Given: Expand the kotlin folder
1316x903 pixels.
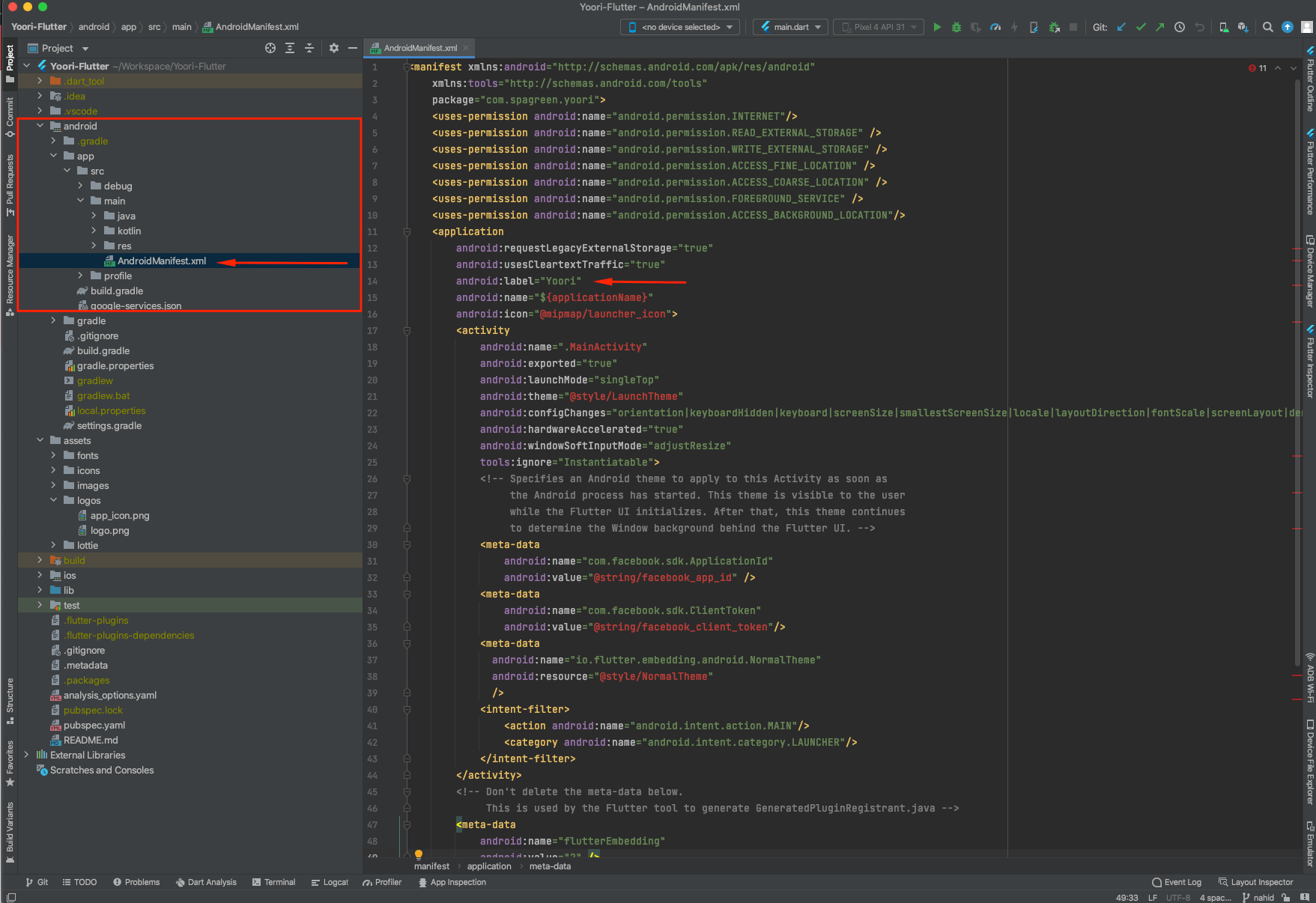Looking at the screenshot, I should click(x=94, y=231).
